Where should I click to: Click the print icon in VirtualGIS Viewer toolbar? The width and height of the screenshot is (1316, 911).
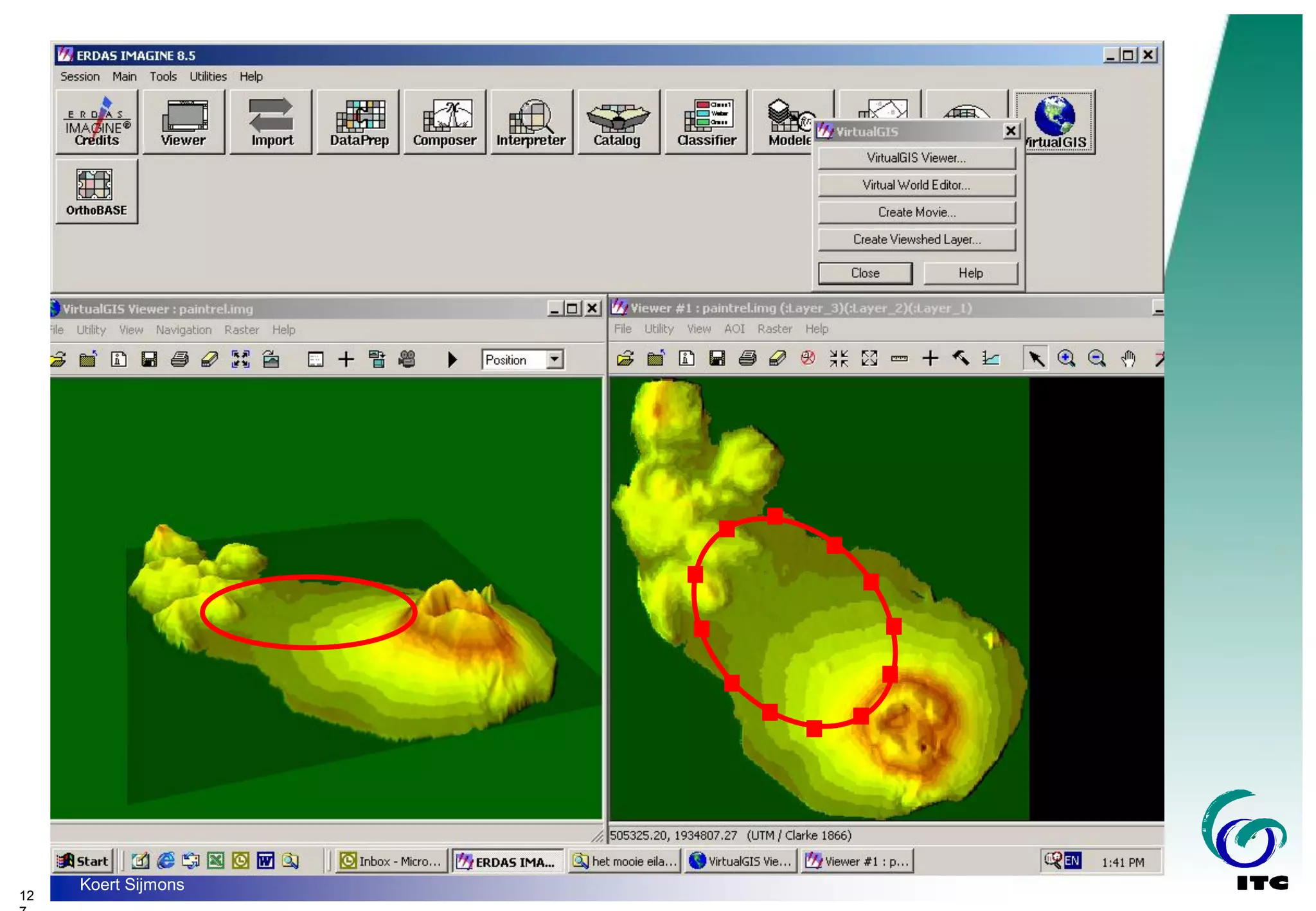click(180, 359)
